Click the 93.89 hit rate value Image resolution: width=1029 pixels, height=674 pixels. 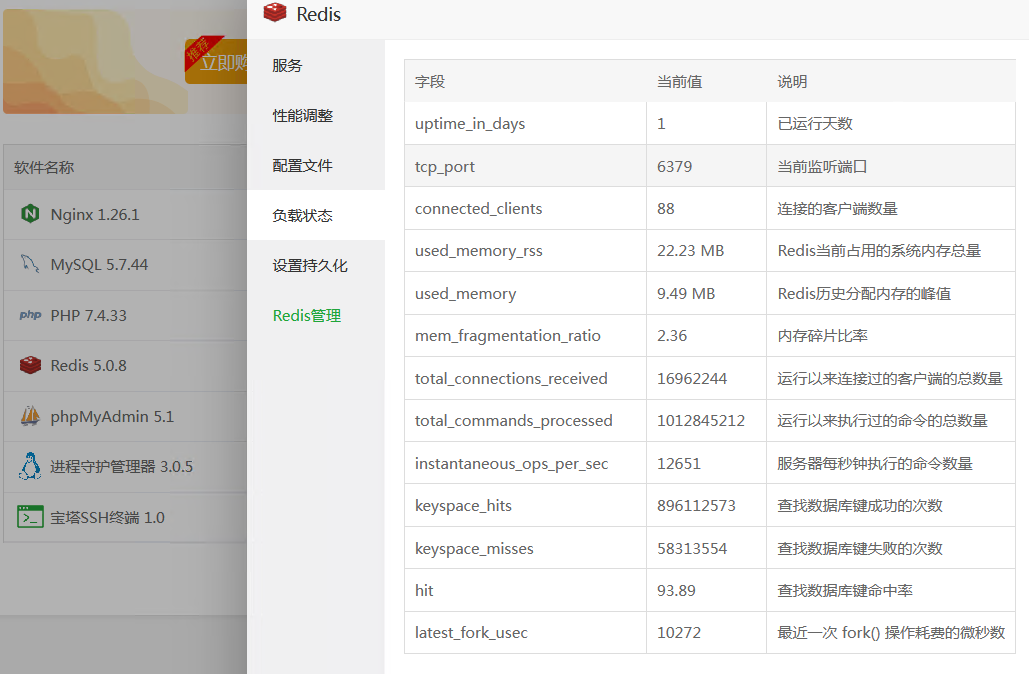pyautogui.click(x=676, y=590)
